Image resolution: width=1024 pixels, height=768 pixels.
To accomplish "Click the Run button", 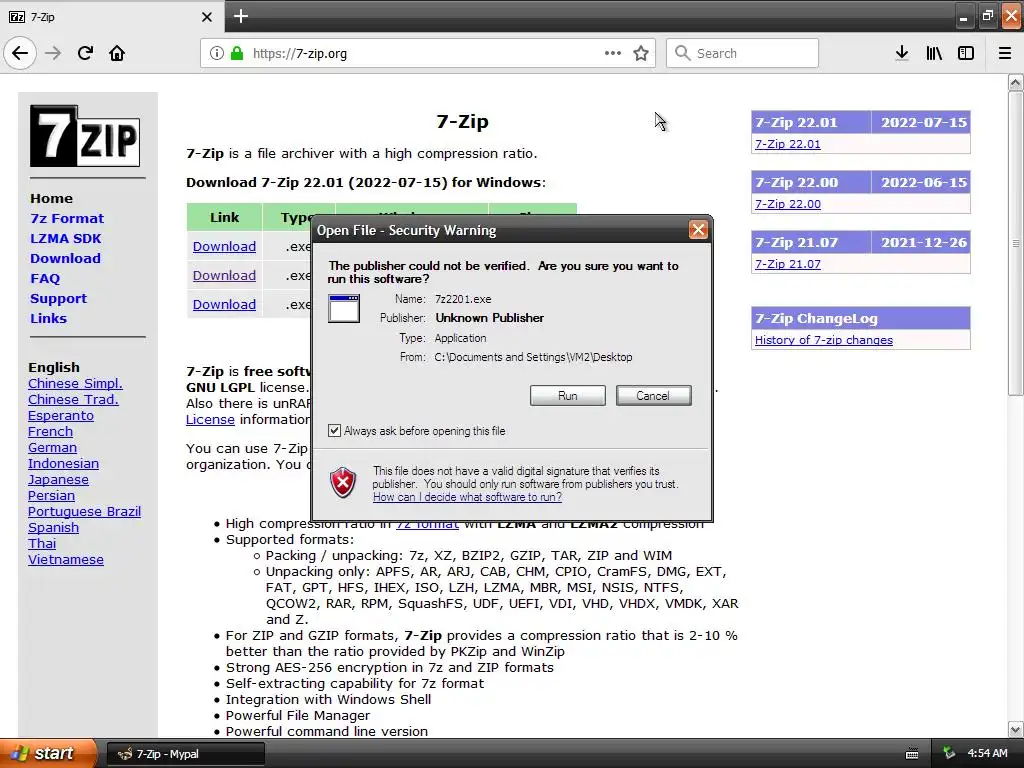I will 568,396.
